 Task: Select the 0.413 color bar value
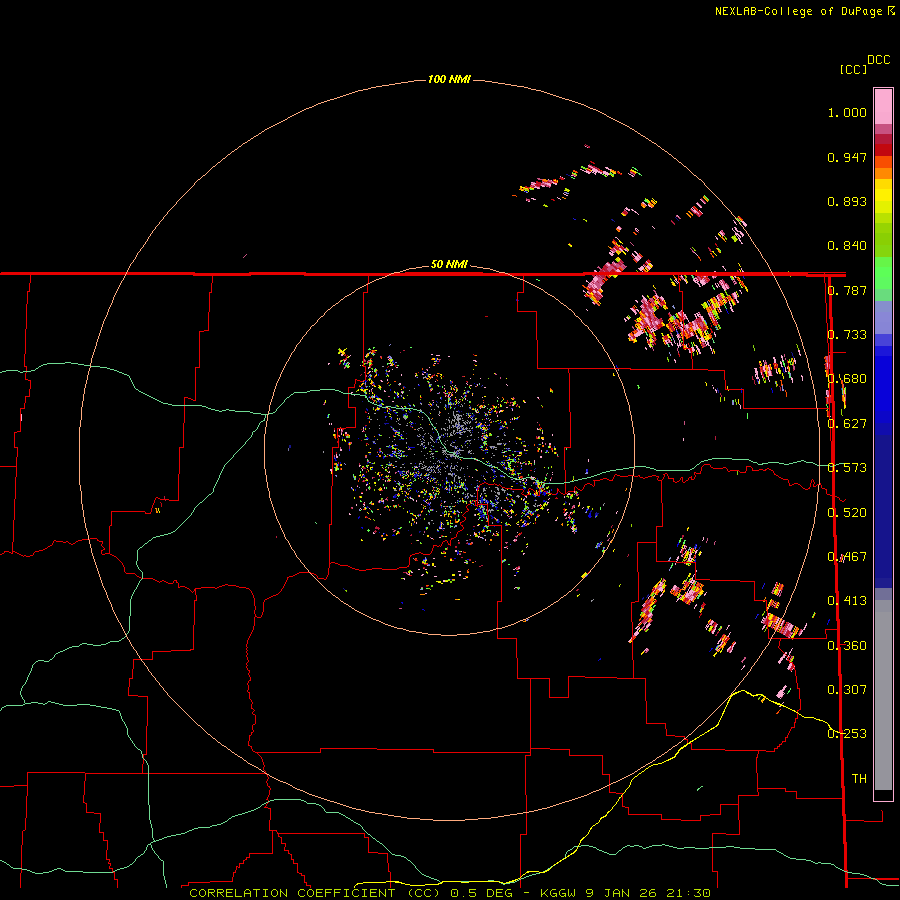[847, 601]
